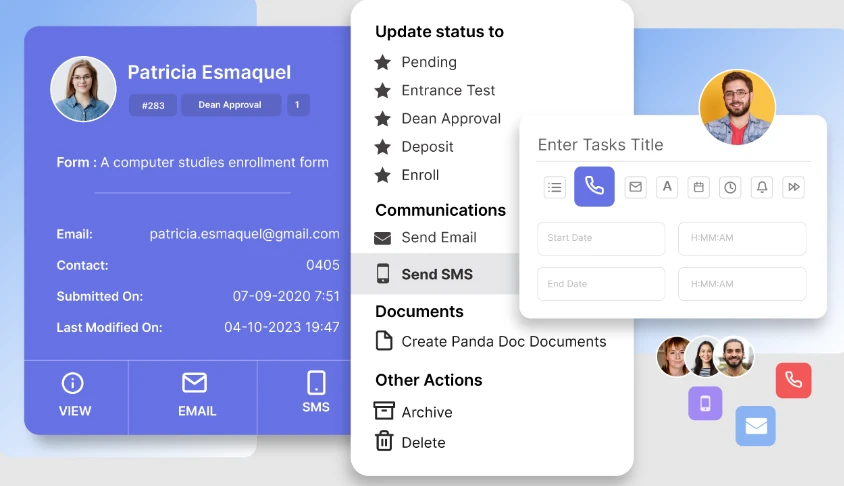
Task: Click the document icon beside Create Panda Doc
Action: click(384, 341)
